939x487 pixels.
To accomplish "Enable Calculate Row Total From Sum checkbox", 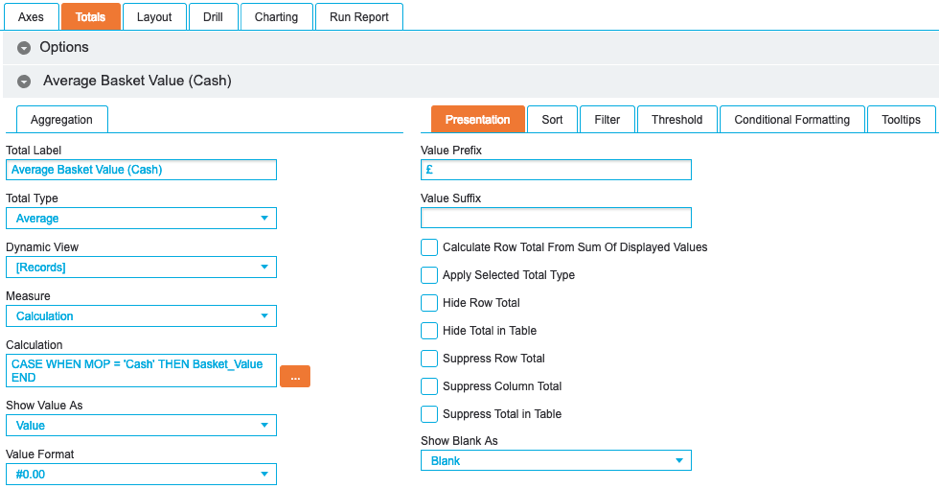I will point(429,247).
